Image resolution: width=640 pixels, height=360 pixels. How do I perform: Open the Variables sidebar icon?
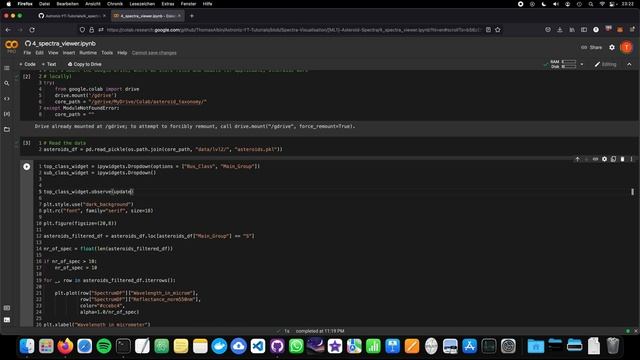tap(7, 114)
